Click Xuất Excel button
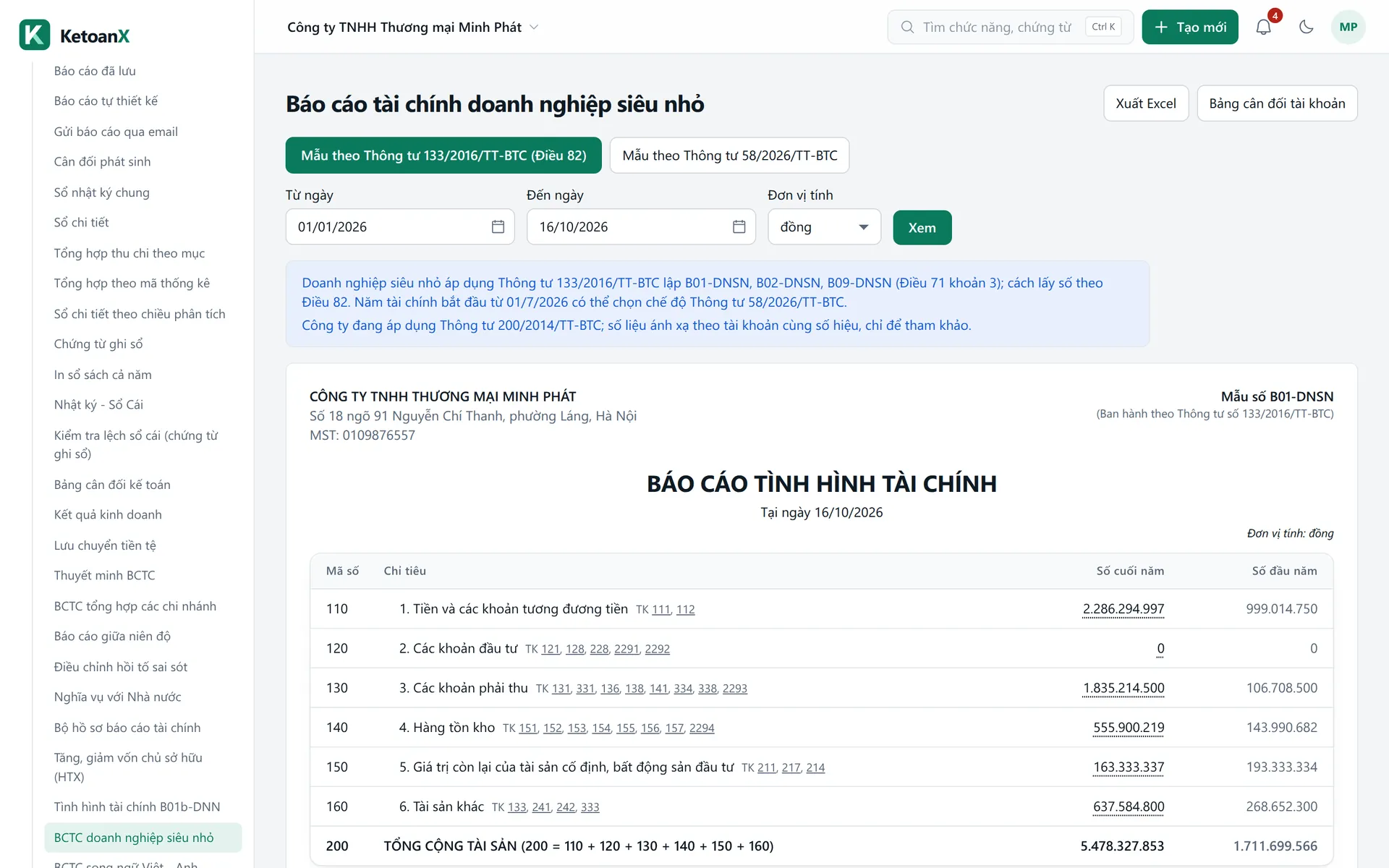Viewport: 1389px width, 868px height. [x=1146, y=103]
